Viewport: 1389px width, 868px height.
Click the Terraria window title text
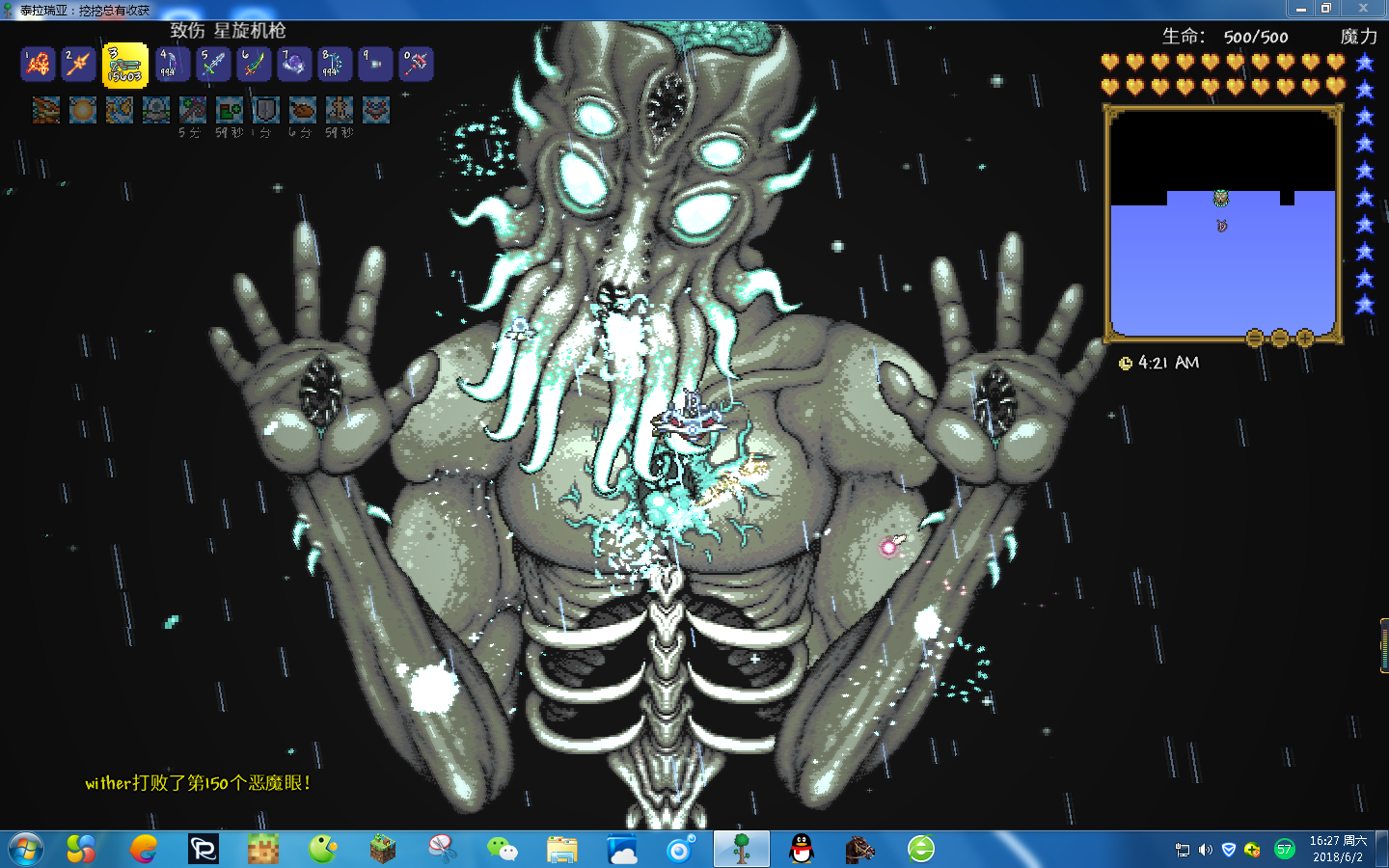tap(85, 10)
